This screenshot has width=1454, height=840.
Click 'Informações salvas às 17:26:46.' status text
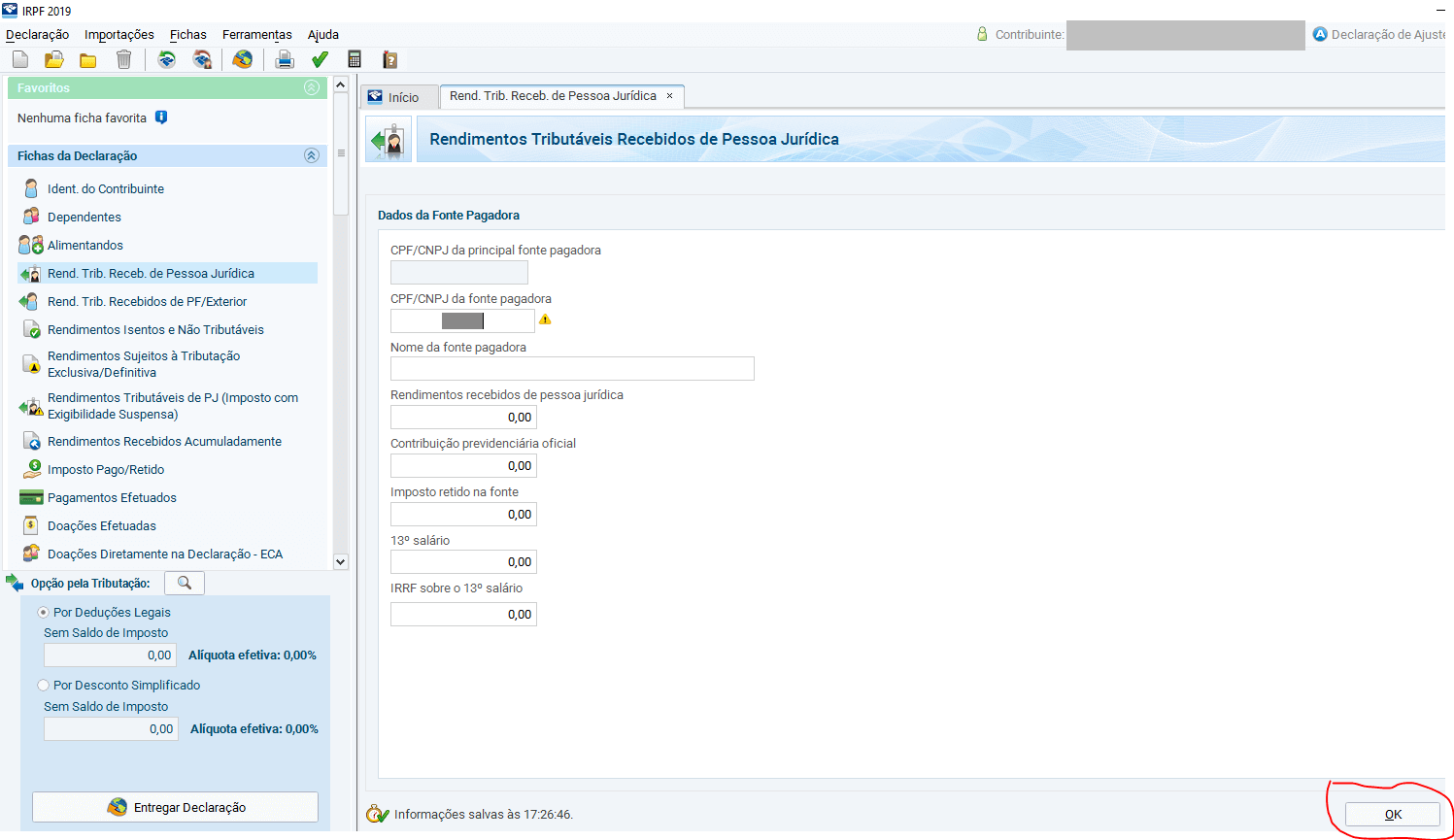tap(484, 815)
